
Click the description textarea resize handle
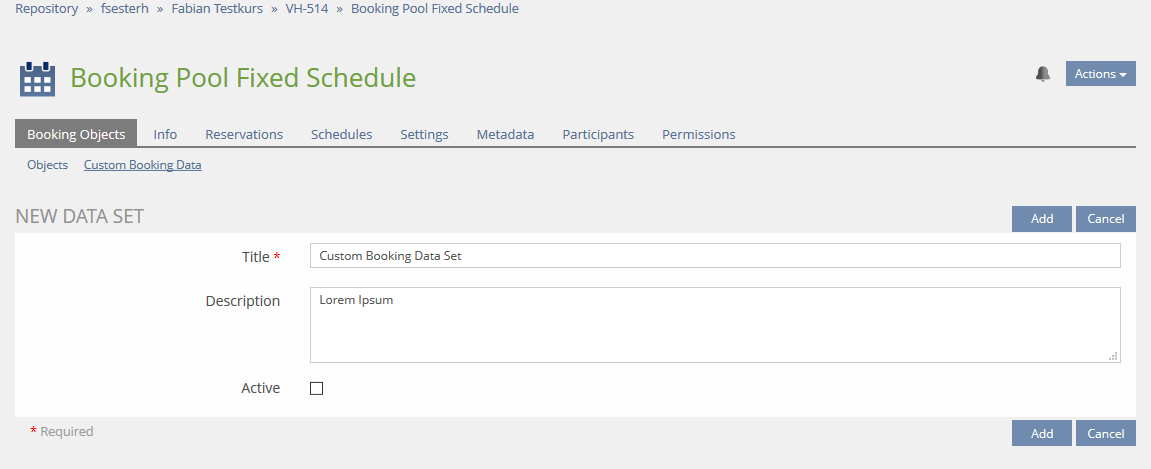click(1113, 355)
